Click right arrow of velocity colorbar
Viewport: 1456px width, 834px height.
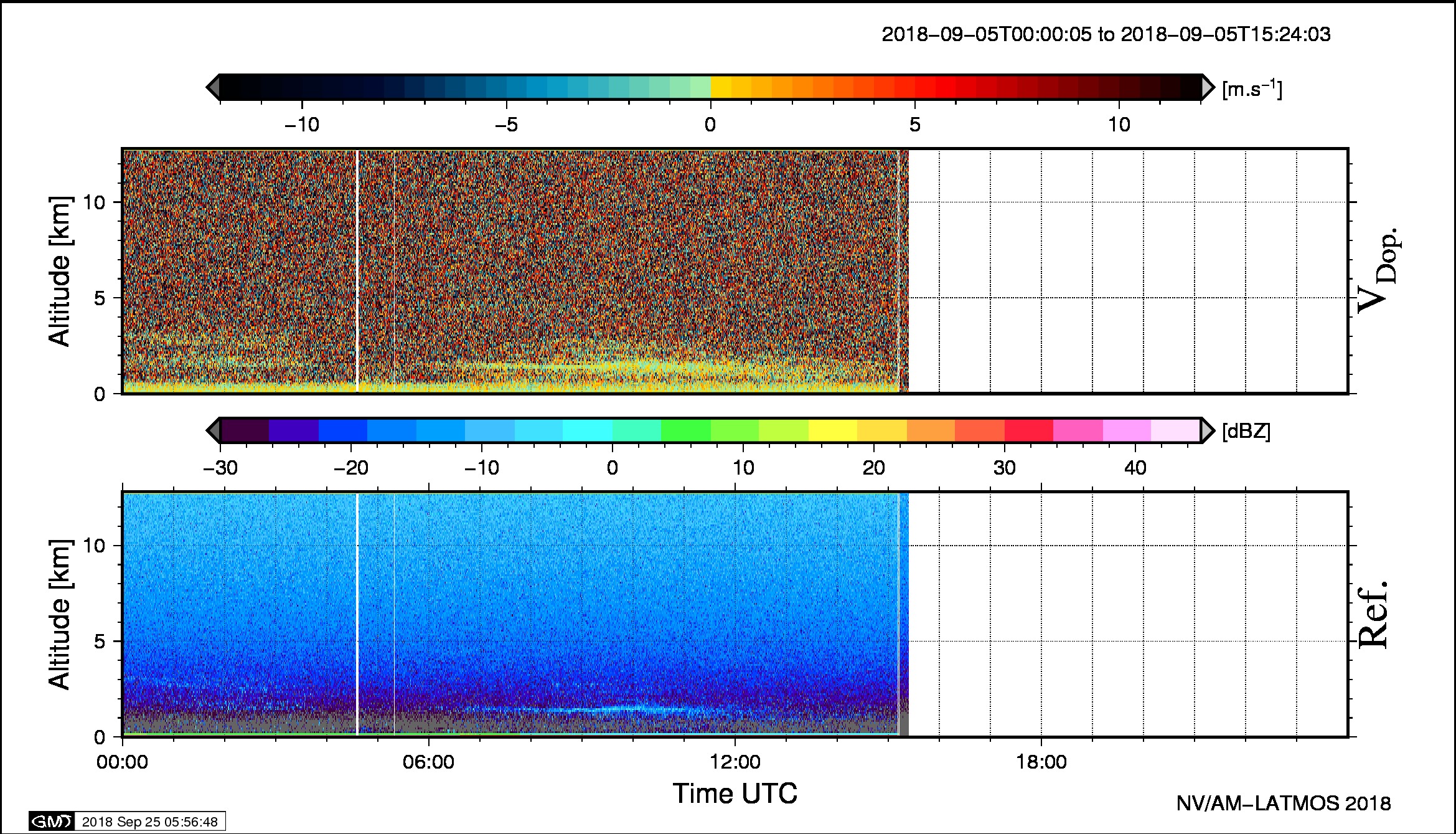pos(1208,87)
